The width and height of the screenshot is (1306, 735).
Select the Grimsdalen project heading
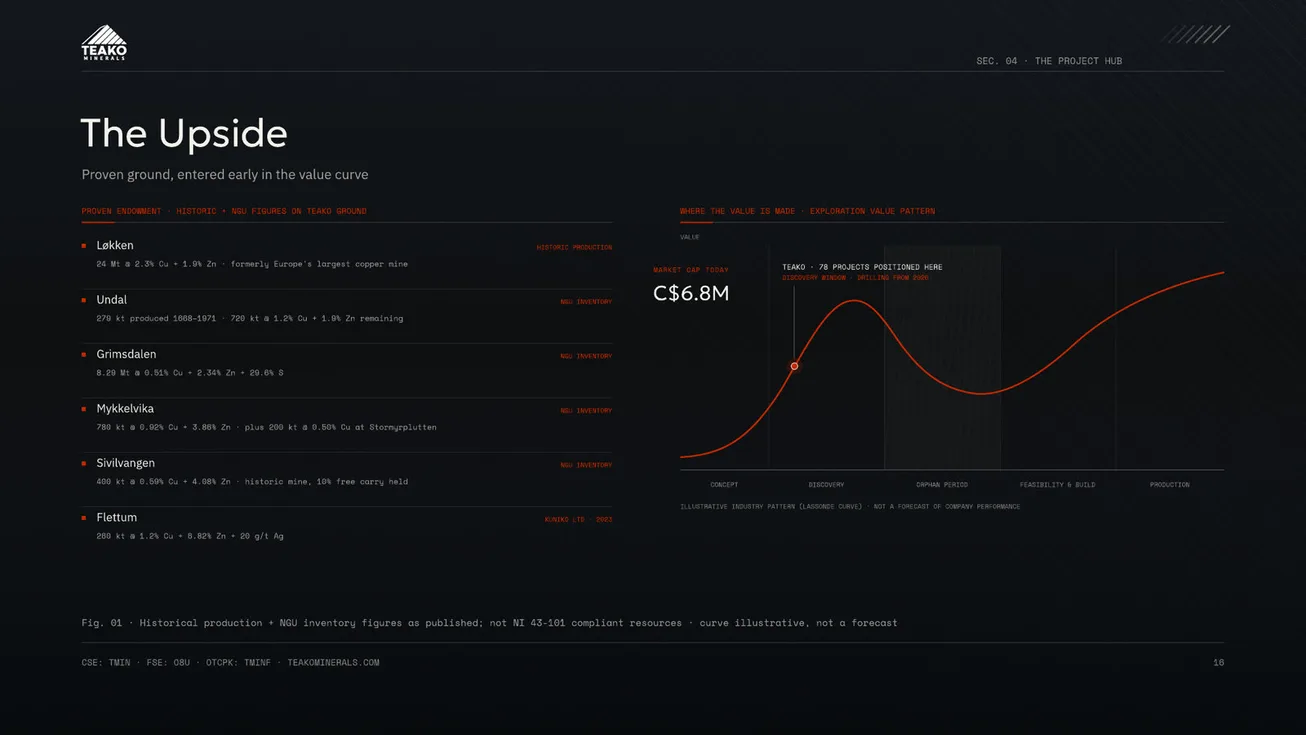[x=126, y=354]
